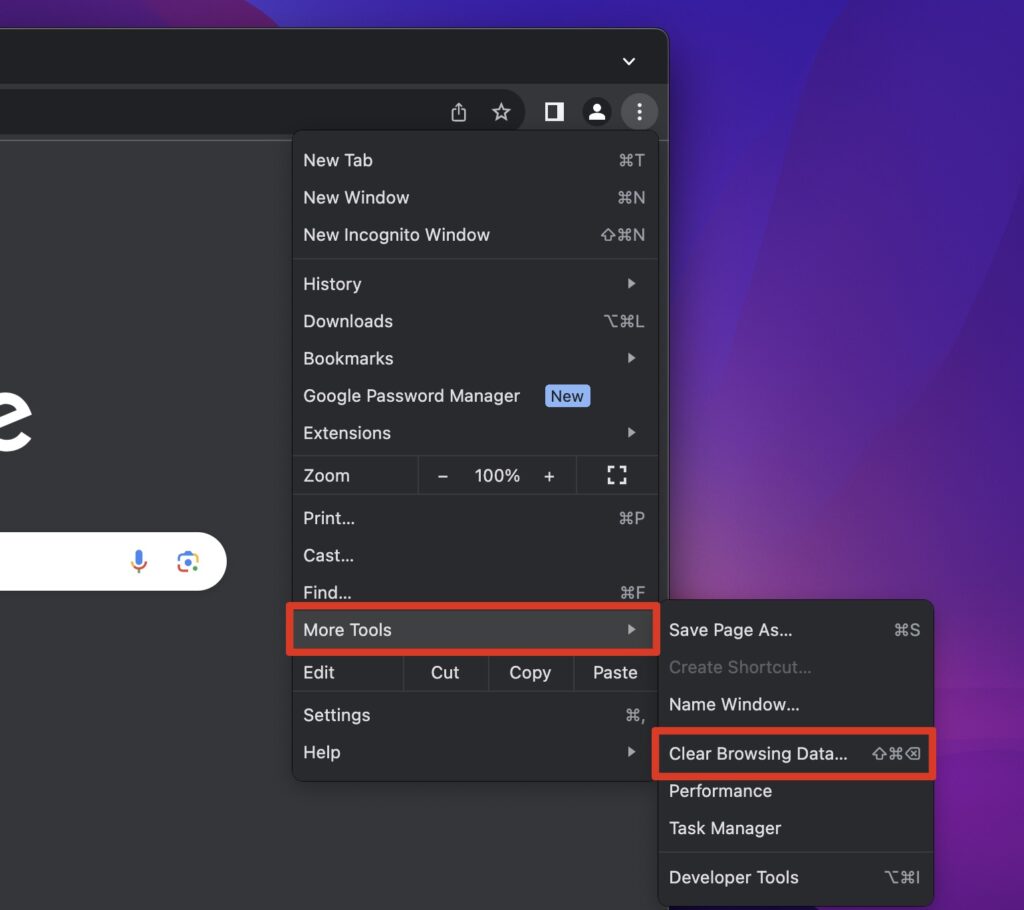Viewport: 1024px width, 910px height.
Task: Click the collapse chevron above the toolbar
Action: [x=629, y=61]
